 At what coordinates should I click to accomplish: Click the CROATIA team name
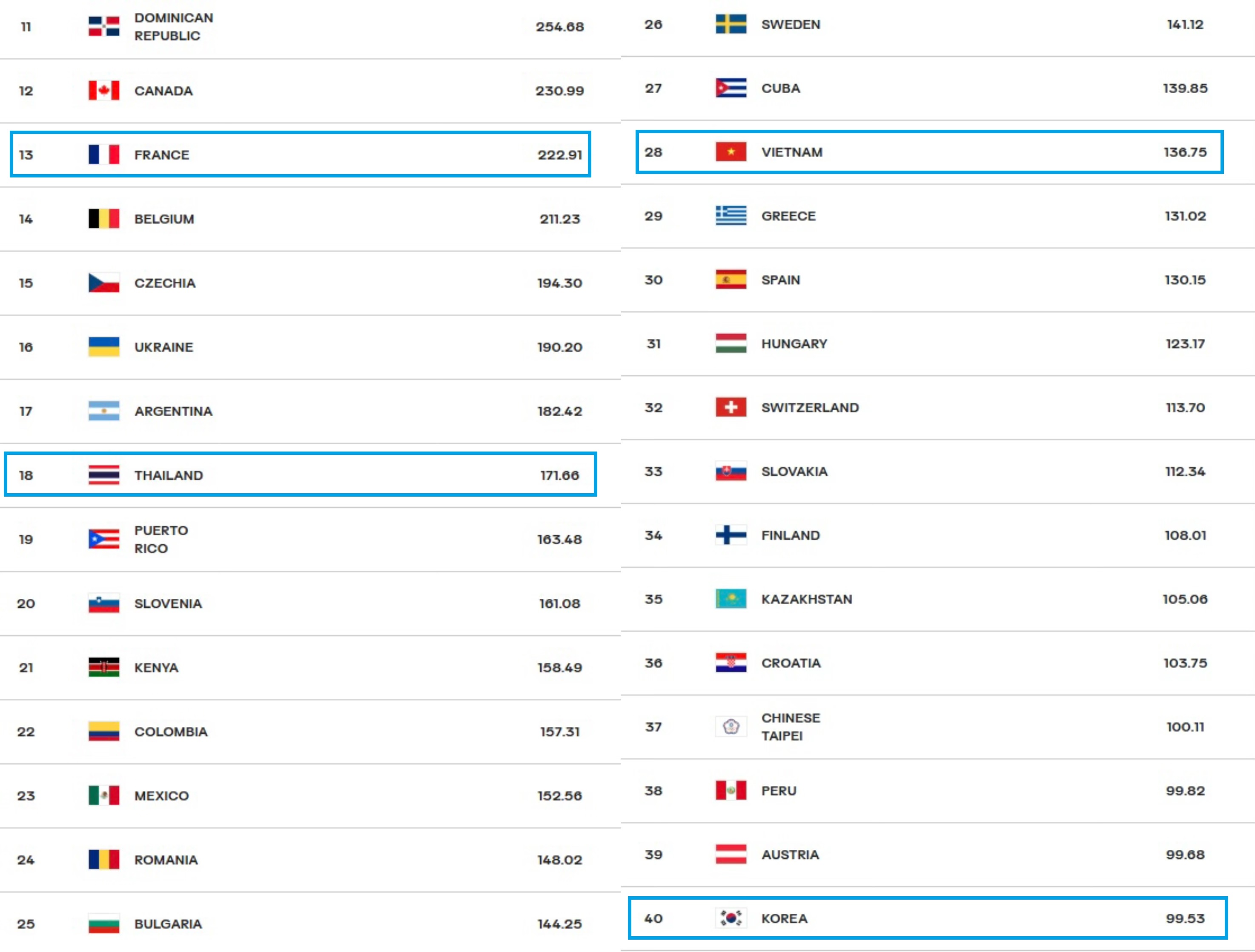point(791,663)
